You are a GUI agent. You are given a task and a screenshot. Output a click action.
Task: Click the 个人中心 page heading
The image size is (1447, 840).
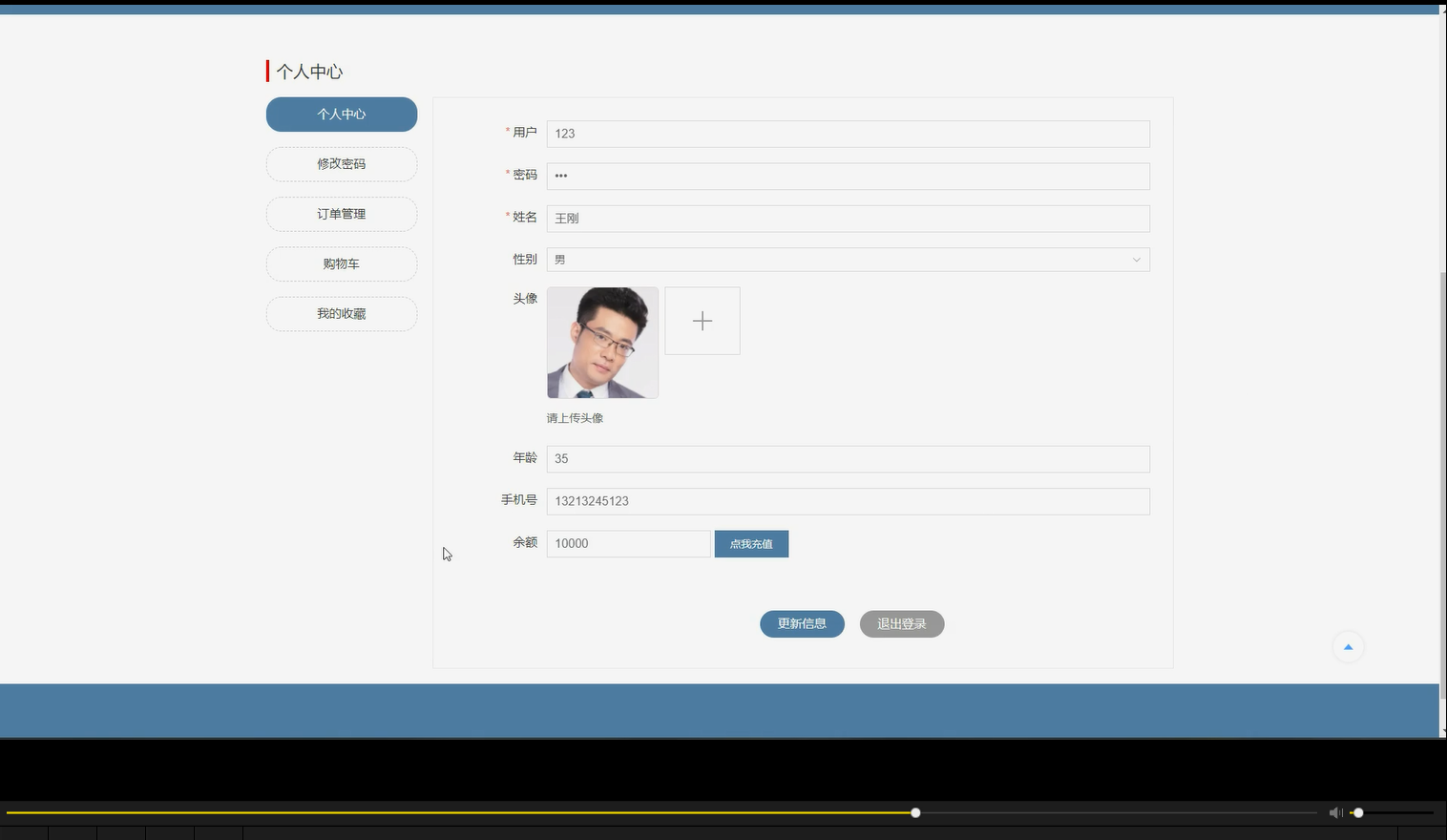point(309,72)
